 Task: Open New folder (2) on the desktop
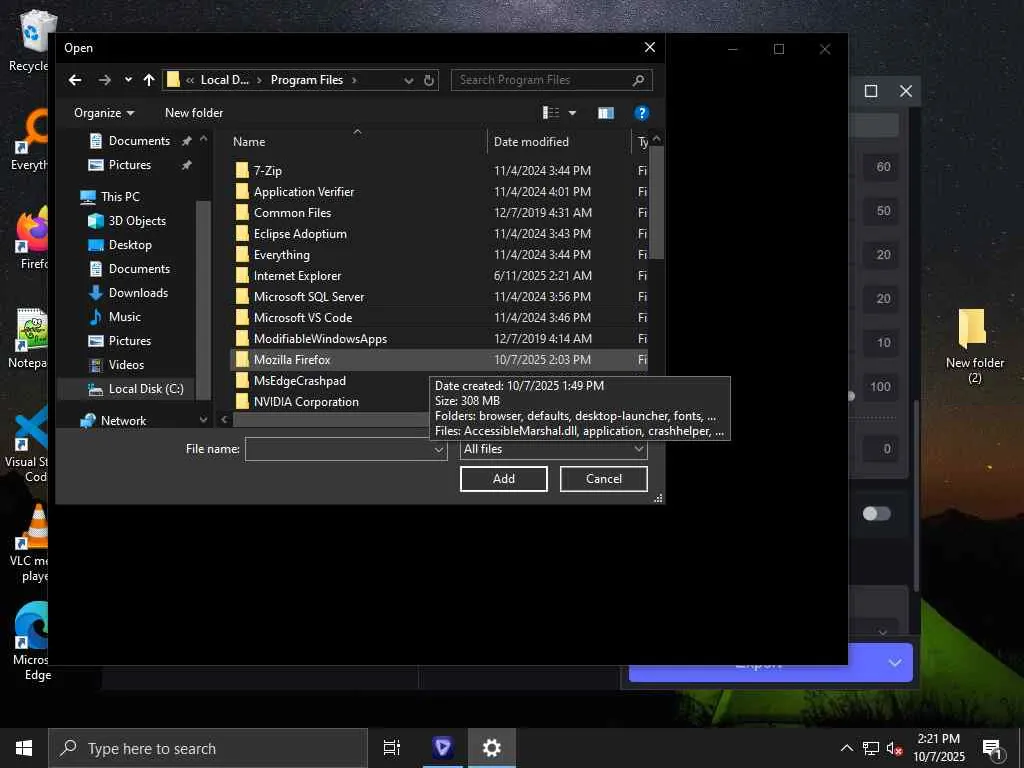tap(974, 347)
